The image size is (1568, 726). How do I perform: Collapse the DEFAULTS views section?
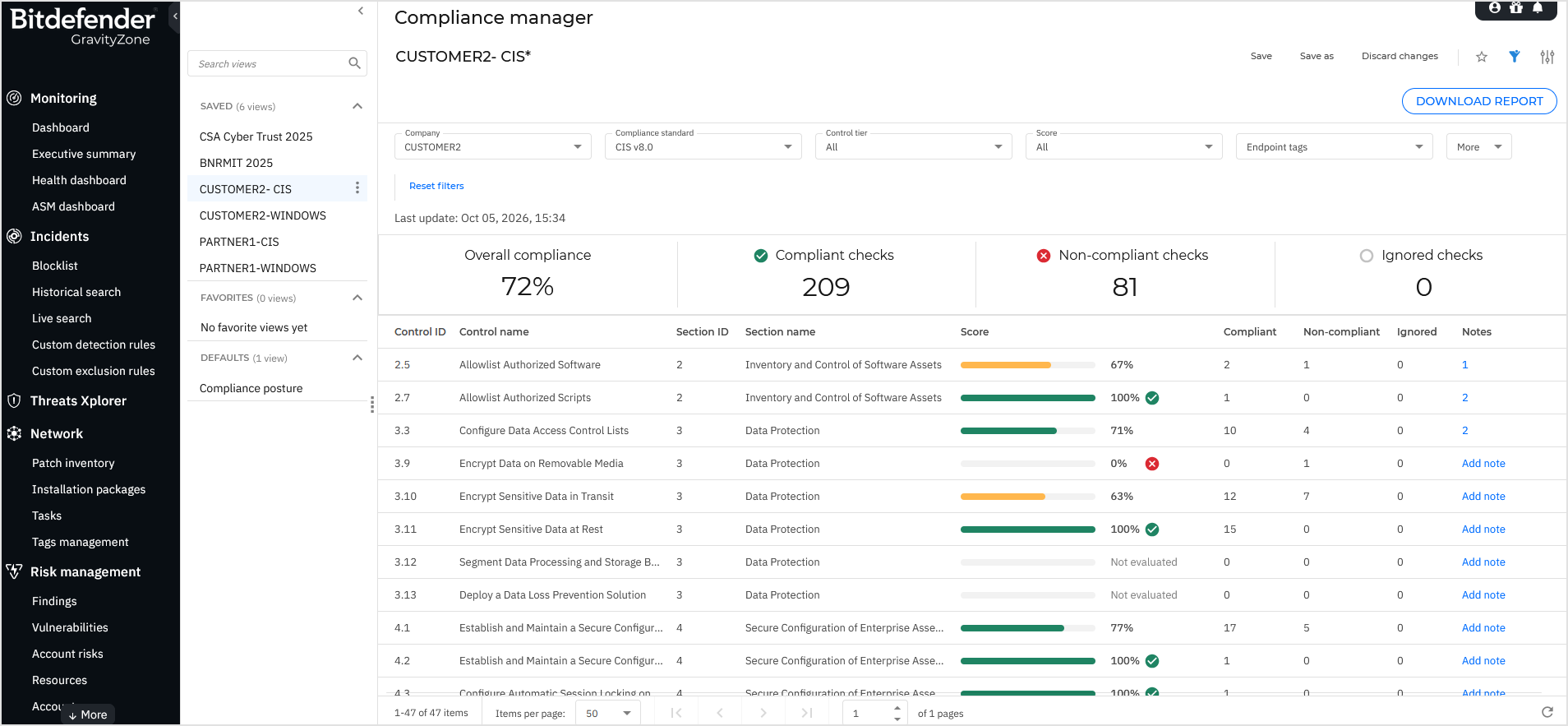point(357,358)
